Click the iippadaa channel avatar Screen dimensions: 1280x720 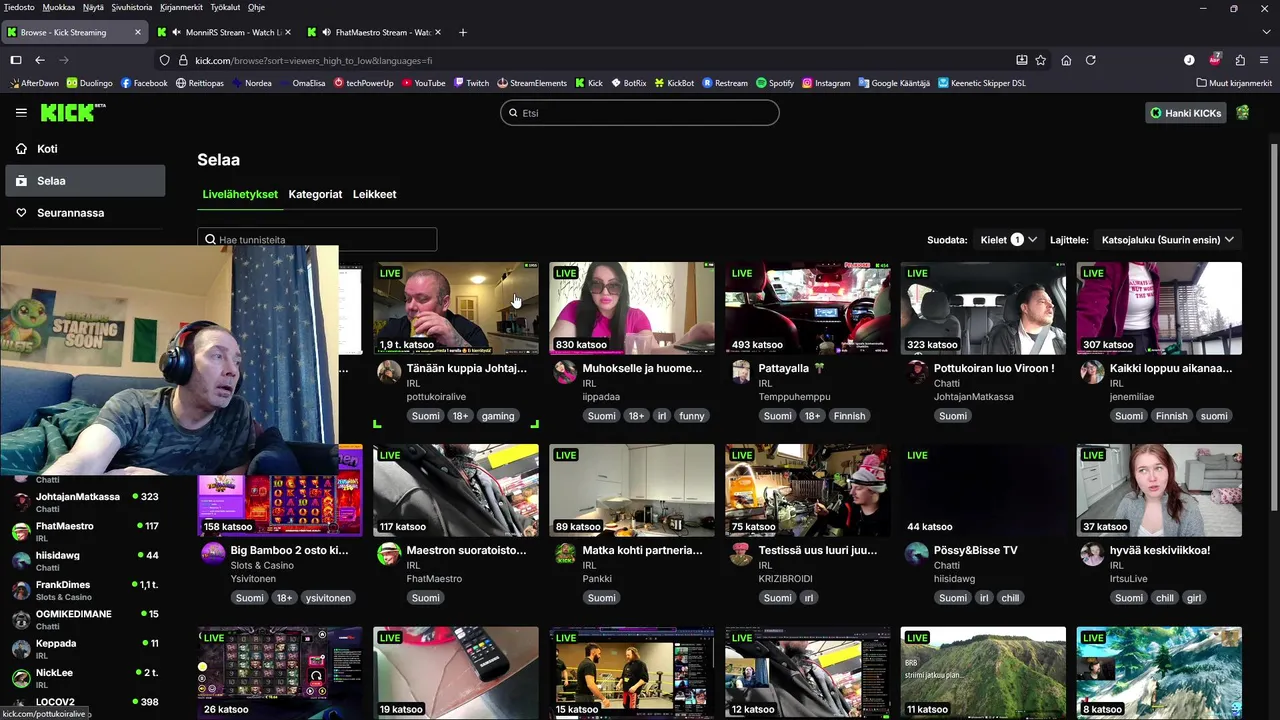(x=565, y=373)
